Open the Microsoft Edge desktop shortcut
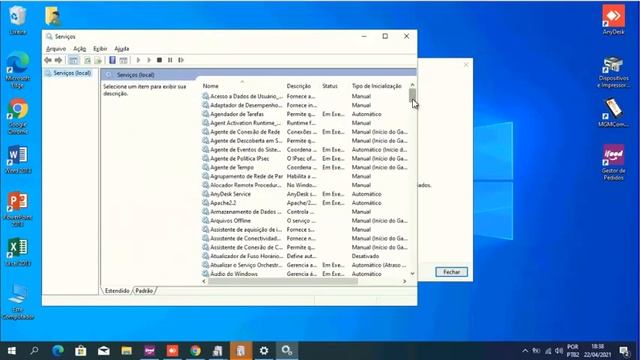Viewport: 640px width, 360px height. pyautogui.click(x=18, y=69)
